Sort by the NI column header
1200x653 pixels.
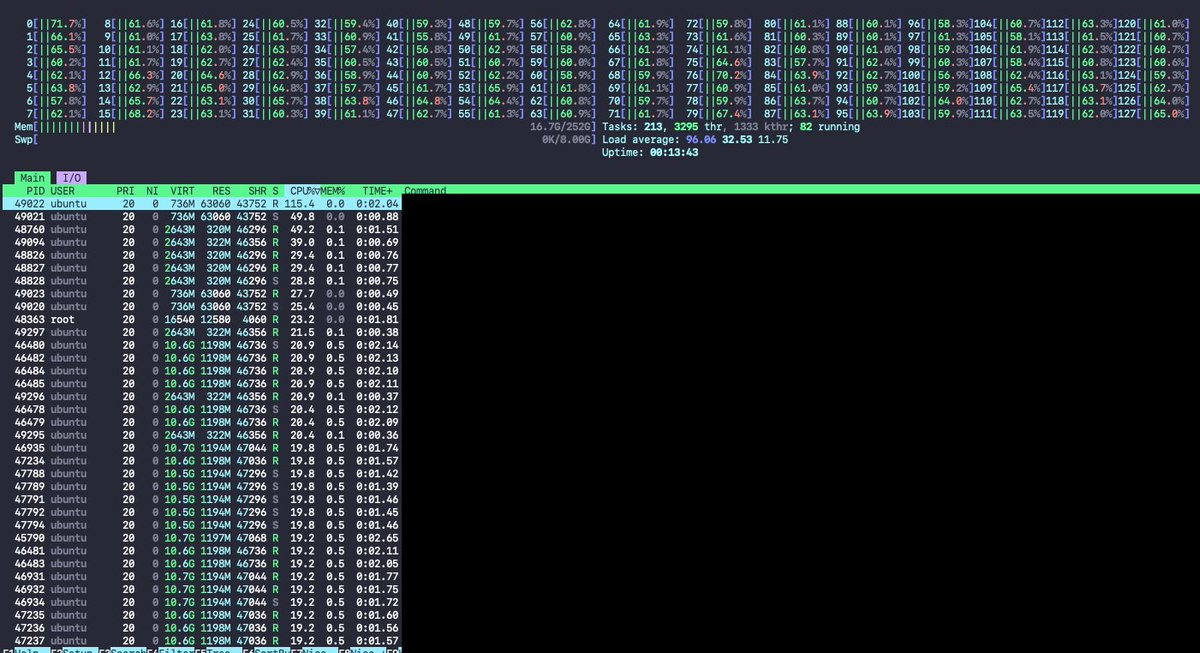151,190
